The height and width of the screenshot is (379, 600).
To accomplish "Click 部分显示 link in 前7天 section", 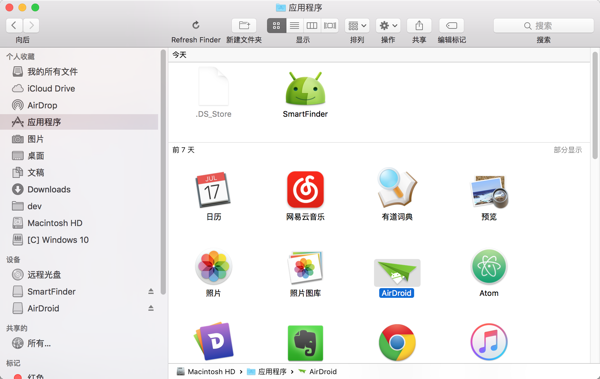I will (x=568, y=150).
